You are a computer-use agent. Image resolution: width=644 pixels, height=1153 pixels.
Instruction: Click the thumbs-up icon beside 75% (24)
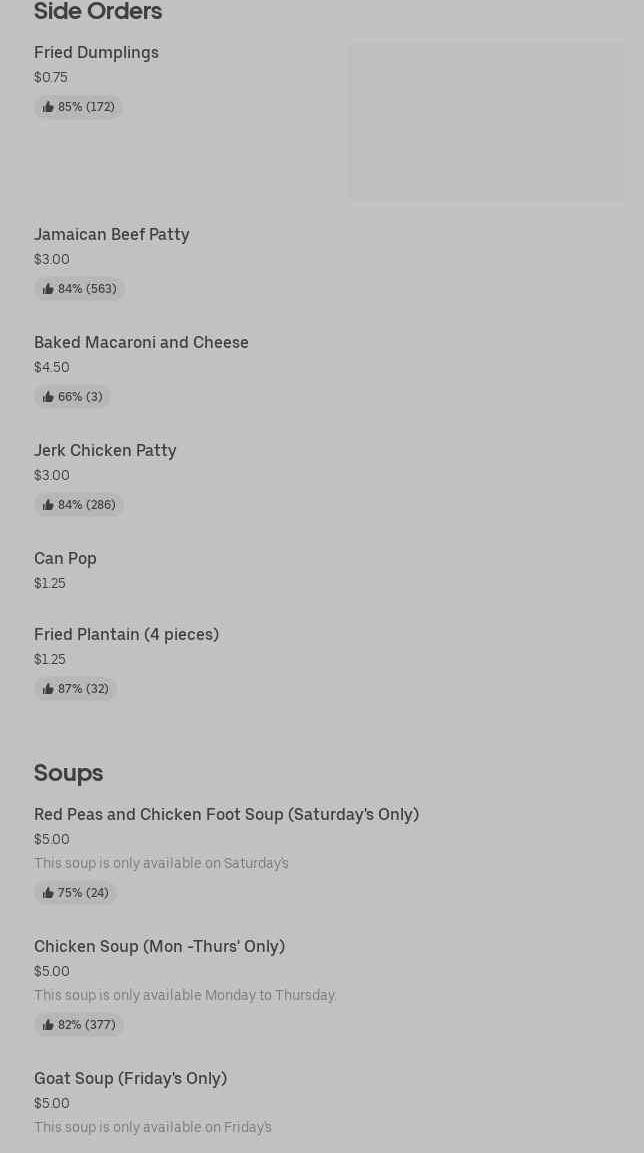coord(48,893)
